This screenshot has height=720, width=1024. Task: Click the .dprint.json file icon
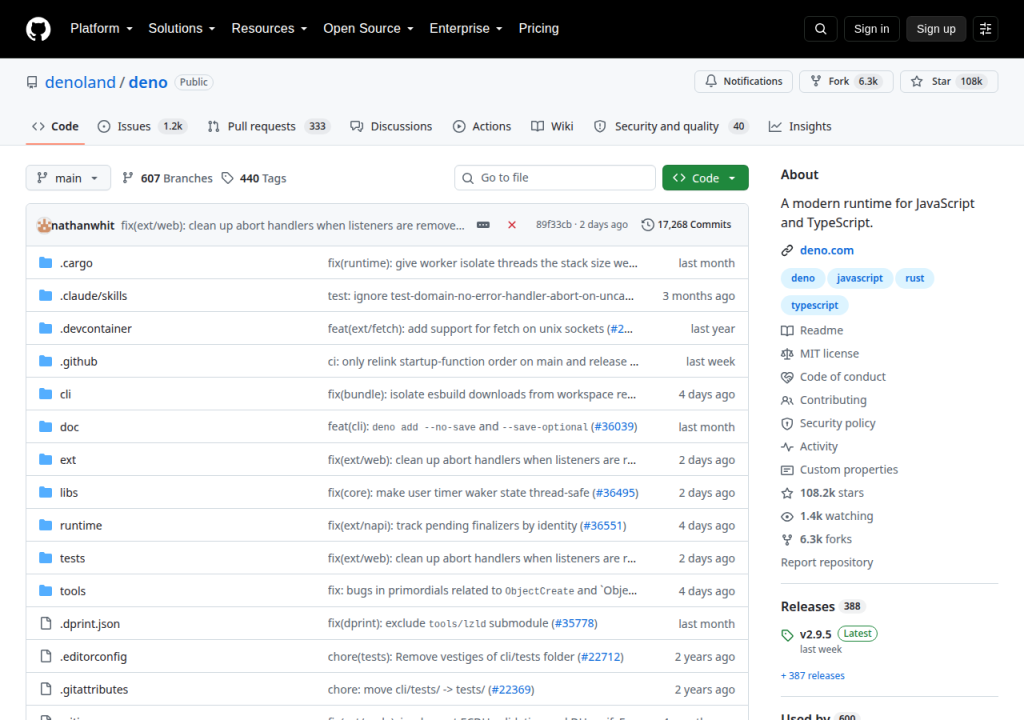[46, 623]
